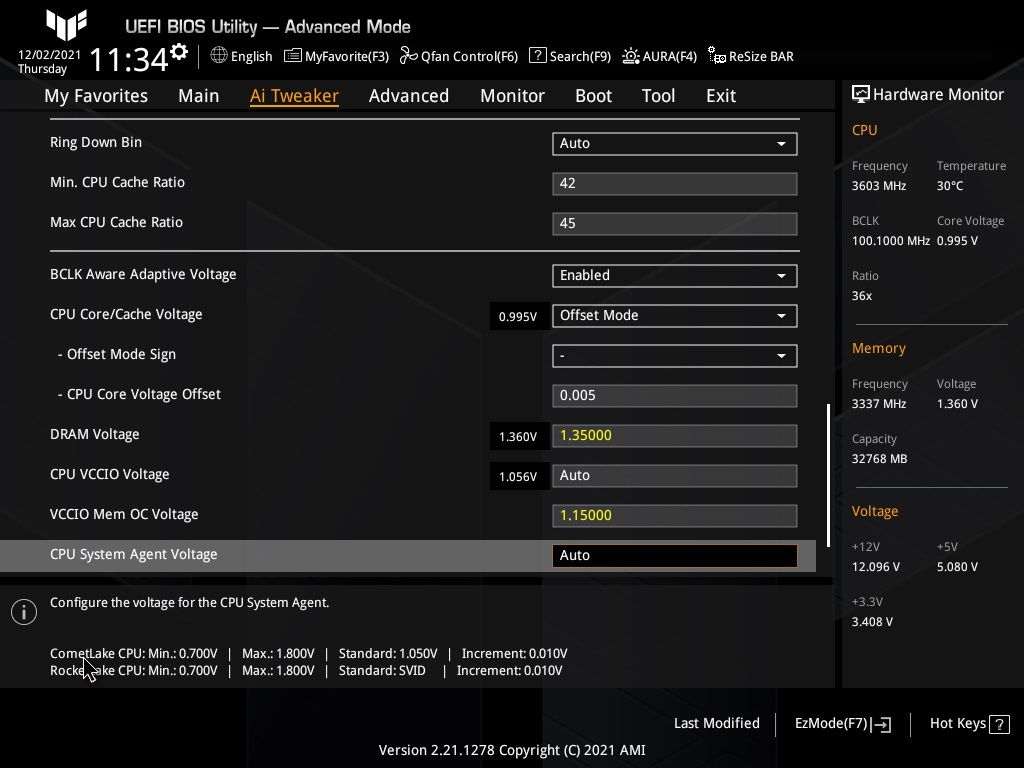
Task: Click the 1.360V DRAM voltage readout
Action: point(518,436)
